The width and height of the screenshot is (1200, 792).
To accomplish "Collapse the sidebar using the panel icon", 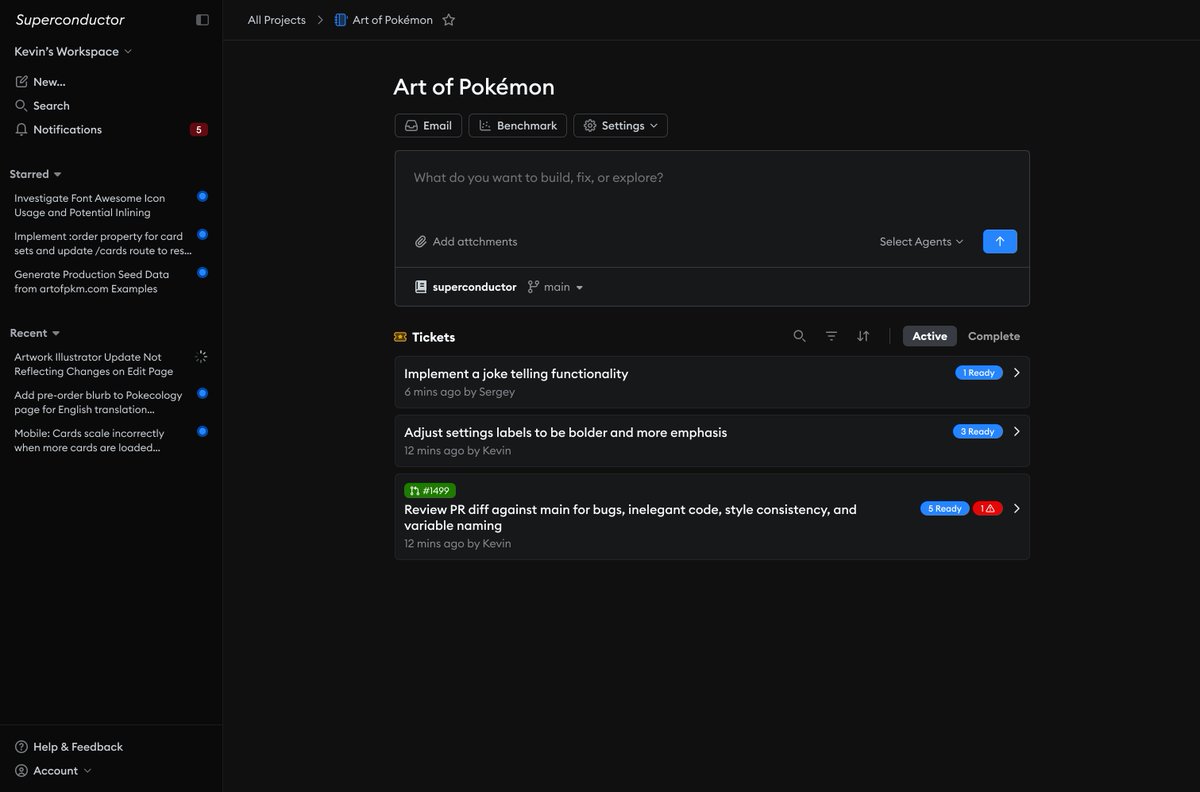I will click(202, 18).
